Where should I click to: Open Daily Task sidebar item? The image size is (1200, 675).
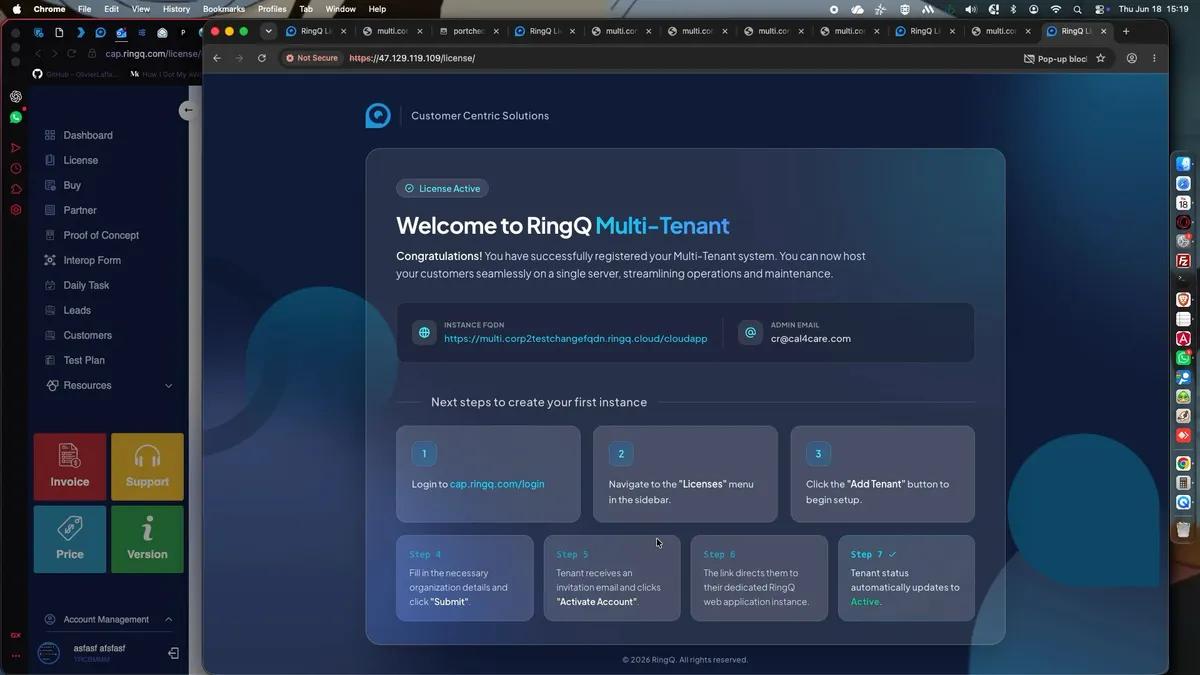[x=77, y=285]
